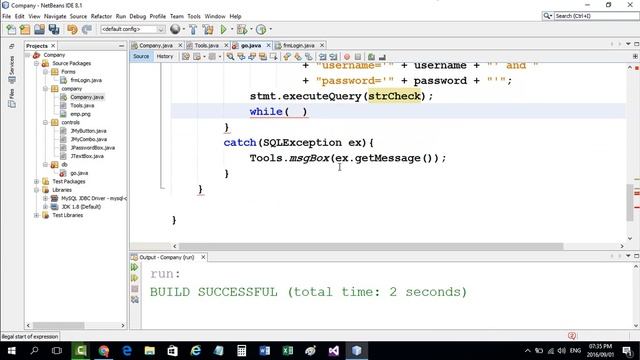The height and width of the screenshot is (360, 640).
Task: Click the Save All toolbar icon
Action: [x=54, y=29]
